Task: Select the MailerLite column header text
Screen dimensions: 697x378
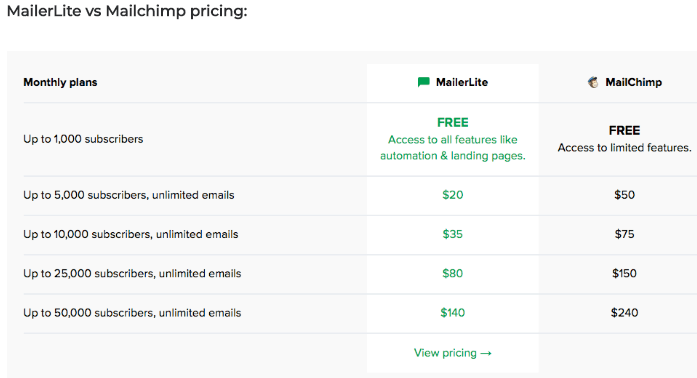Action: point(462,82)
